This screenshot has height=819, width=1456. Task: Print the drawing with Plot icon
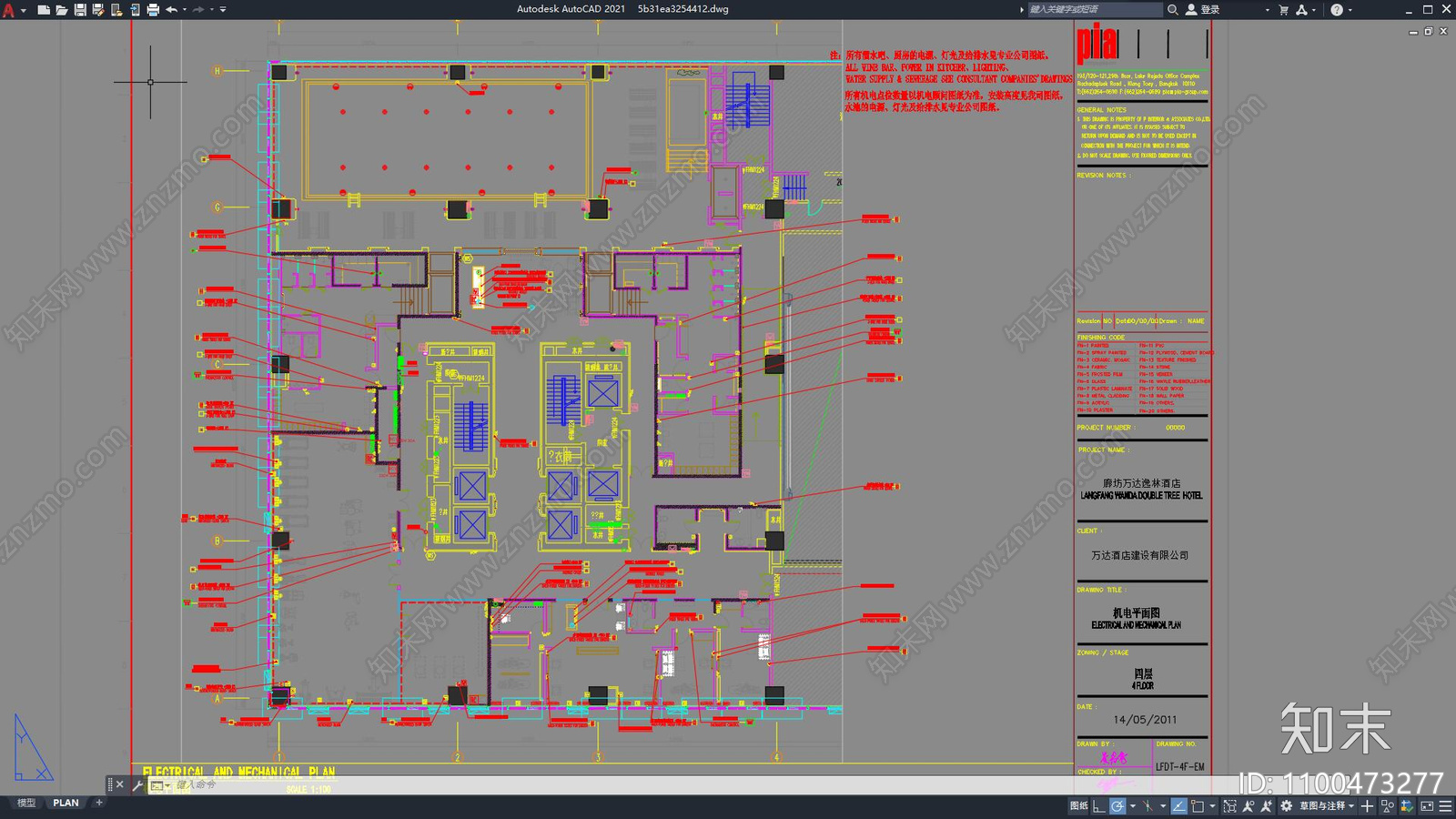(153, 10)
